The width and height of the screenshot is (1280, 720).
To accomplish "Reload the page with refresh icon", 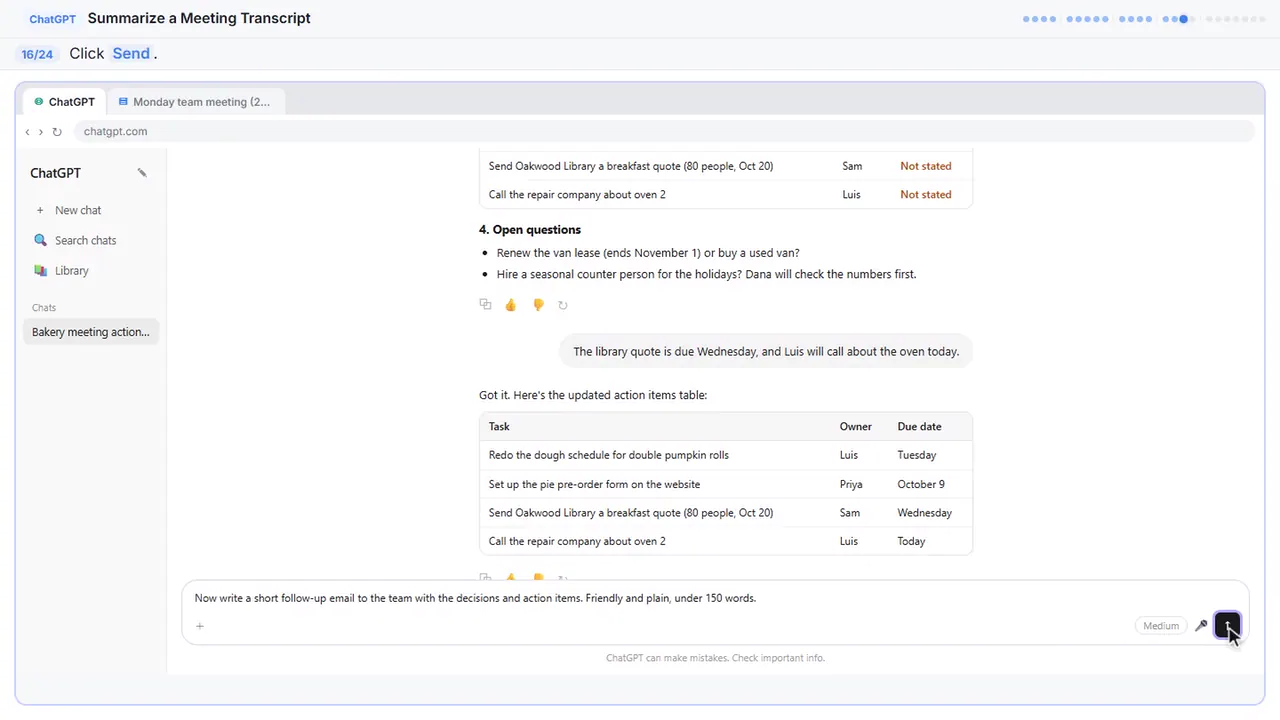I will click(57, 132).
